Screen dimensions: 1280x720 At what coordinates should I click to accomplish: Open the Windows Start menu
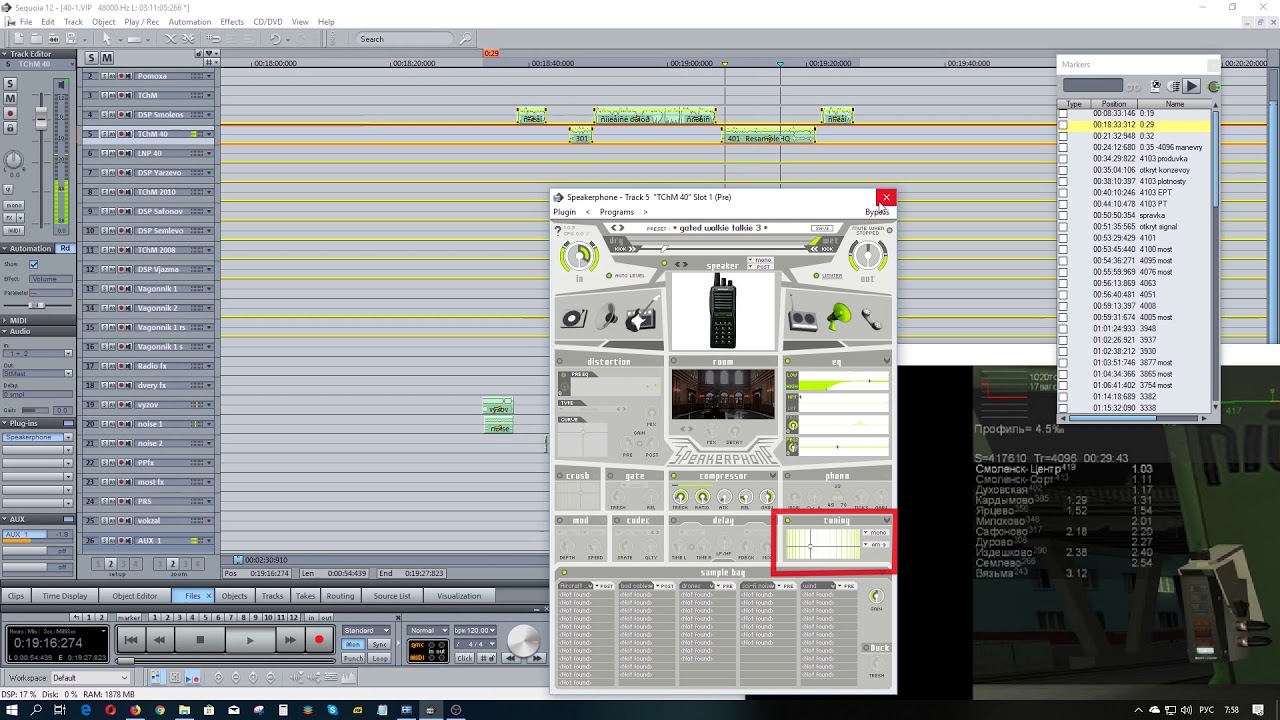(12, 710)
